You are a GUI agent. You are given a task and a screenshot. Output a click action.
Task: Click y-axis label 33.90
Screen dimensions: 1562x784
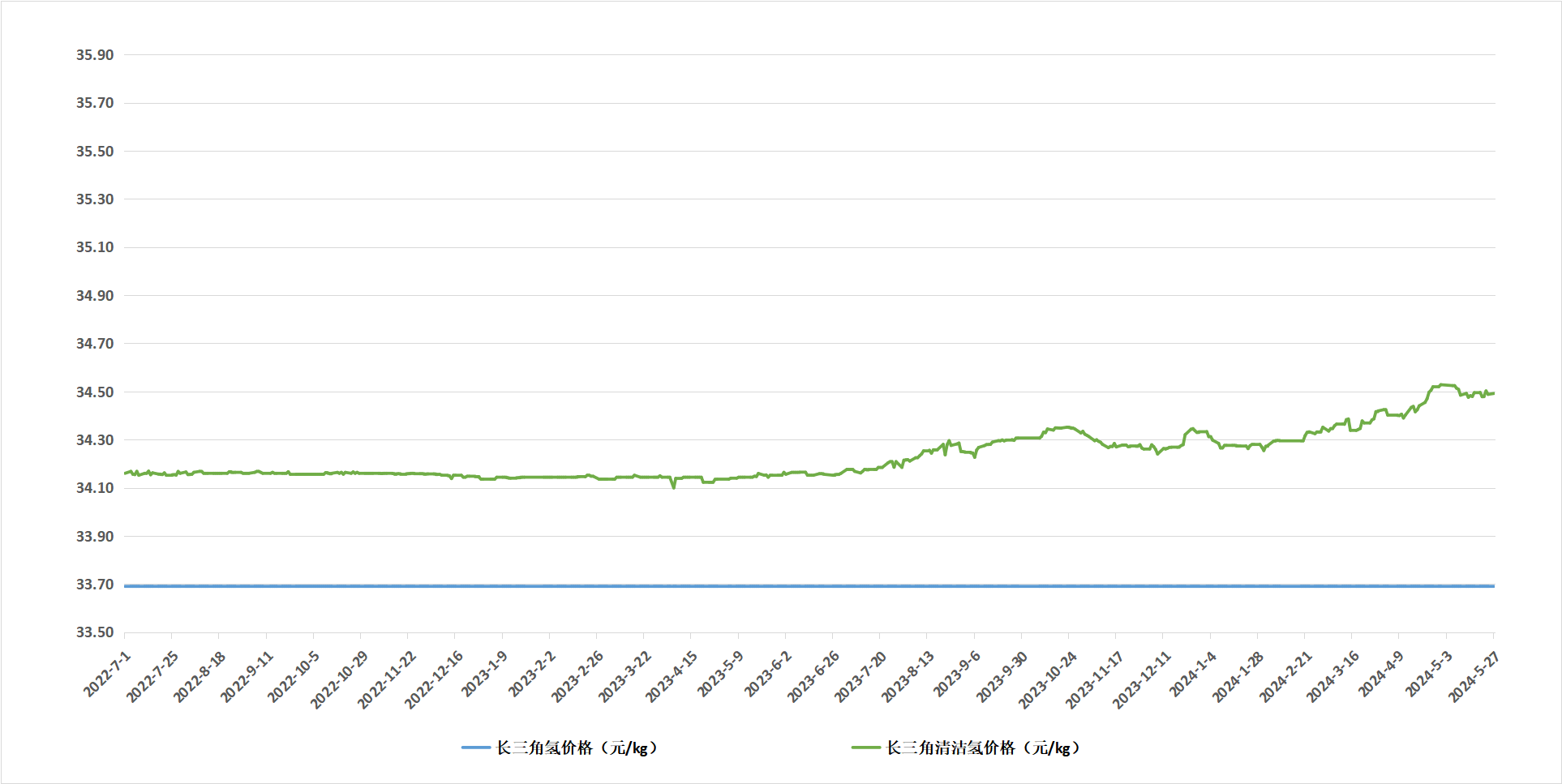click(95, 537)
